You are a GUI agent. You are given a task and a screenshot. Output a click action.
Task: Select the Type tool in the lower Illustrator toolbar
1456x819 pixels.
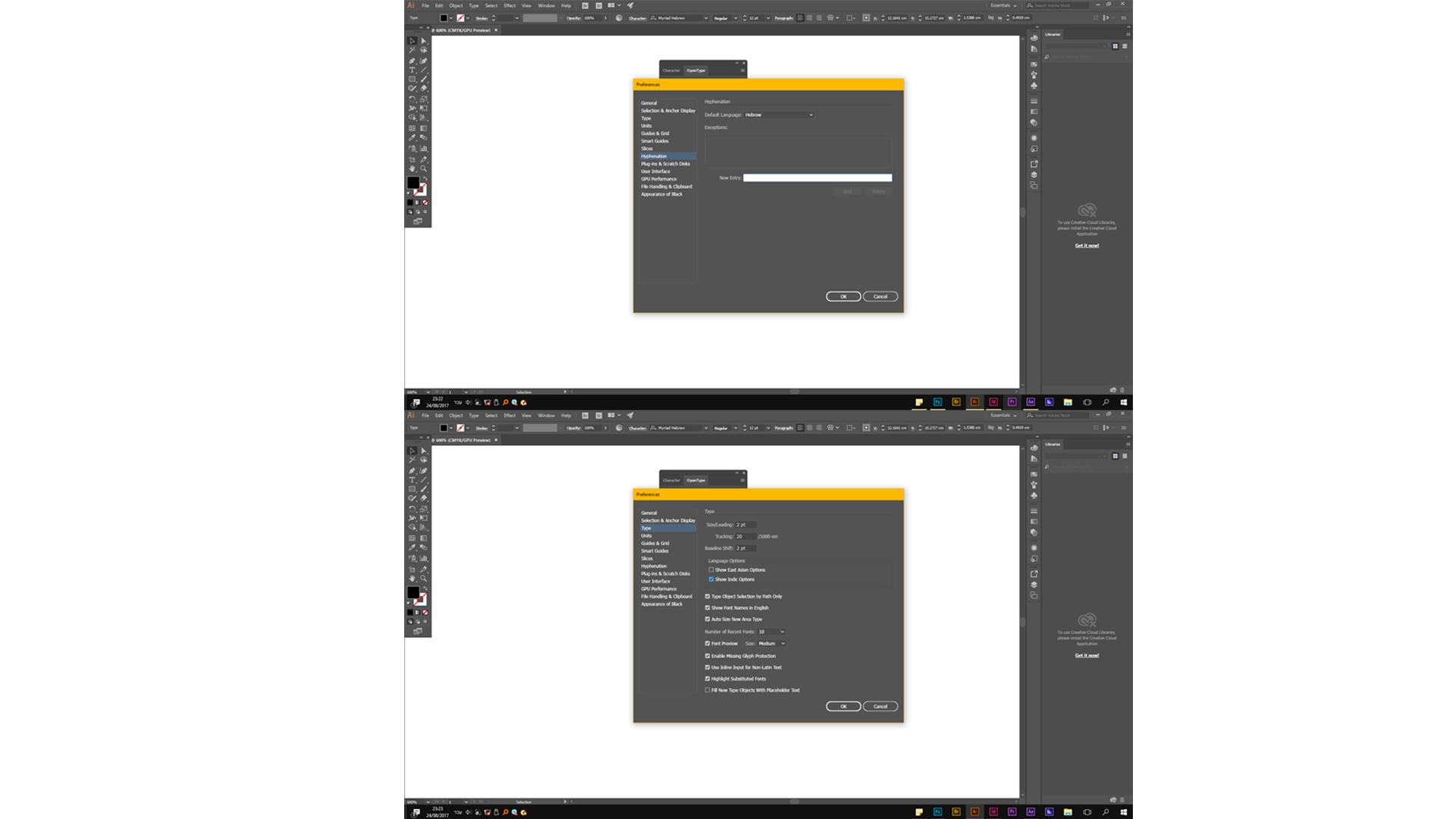pyautogui.click(x=413, y=480)
